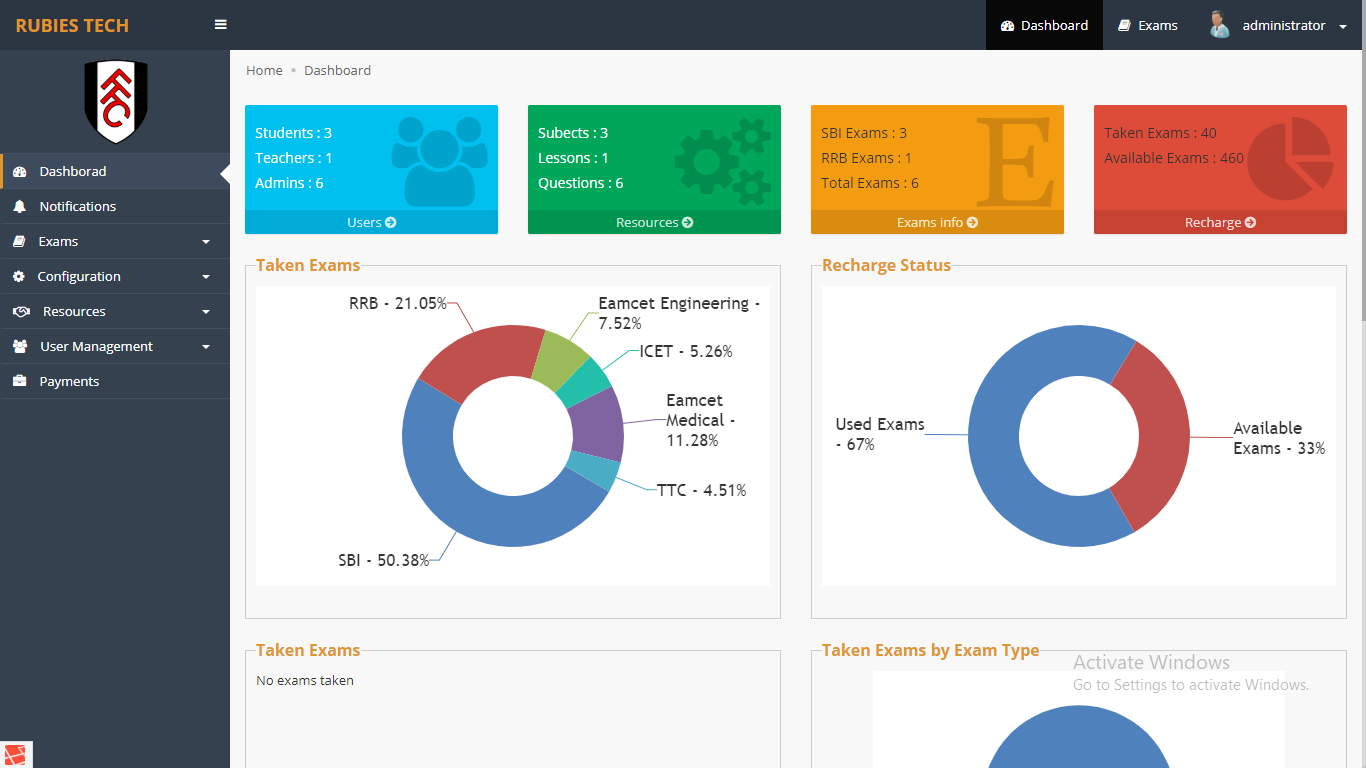This screenshot has height=768, width=1366.
Task: Click the "Used Exams - 67%" chart label
Action: tap(880, 434)
